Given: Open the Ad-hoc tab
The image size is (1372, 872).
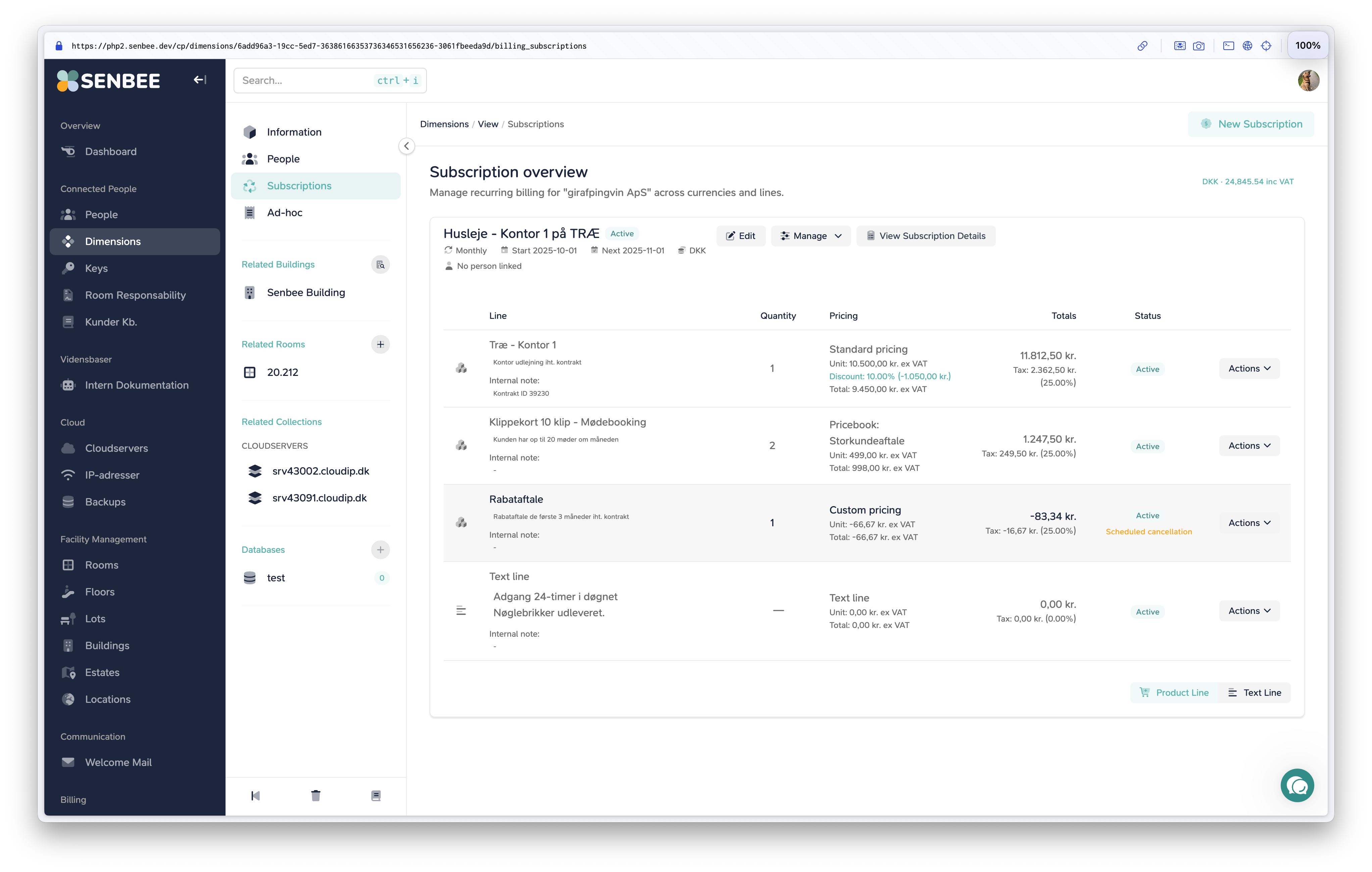Looking at the screenshot, I should (x=316, y=212).
